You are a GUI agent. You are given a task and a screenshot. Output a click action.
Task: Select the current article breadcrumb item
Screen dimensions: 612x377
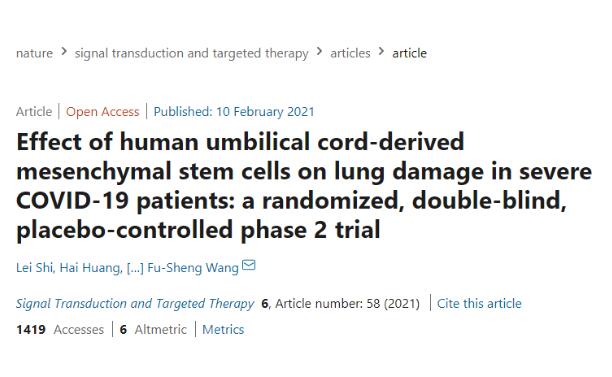409,53
